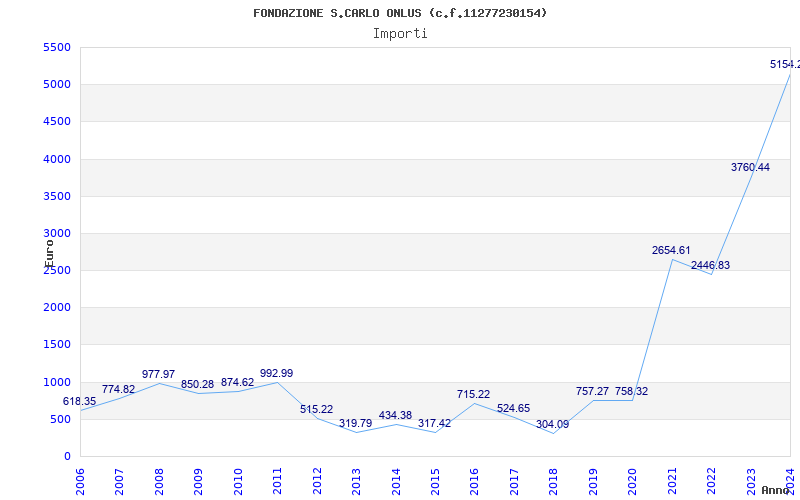800x500 pixels.
Task: Click the 5500 y-axis tick label
Action: (x=56, y=47)
